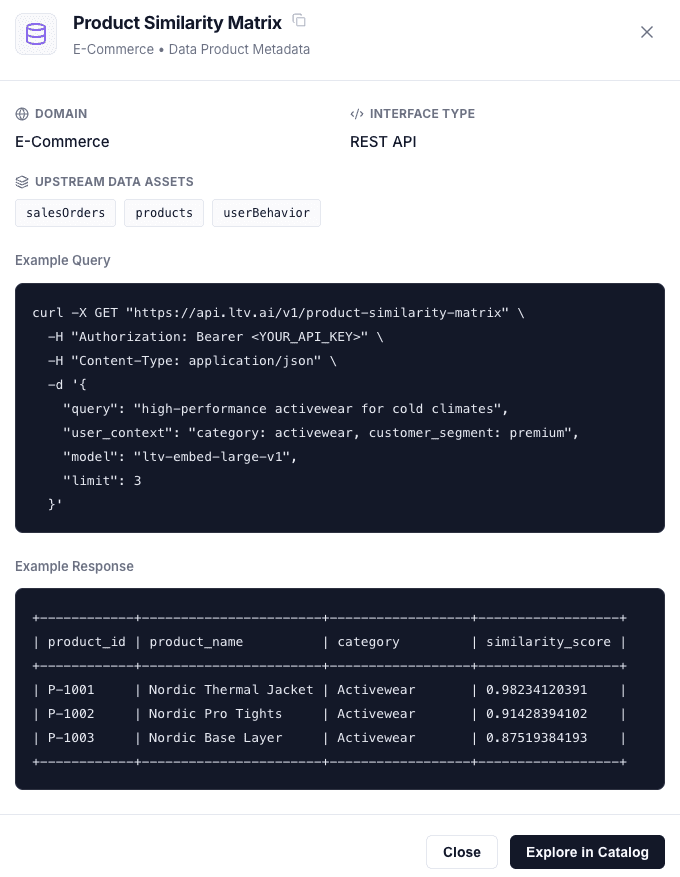The width and height of the screenshot is (680, 877).
Task: Copy the Product Similarity Matrix title
Action: point(299,20)
